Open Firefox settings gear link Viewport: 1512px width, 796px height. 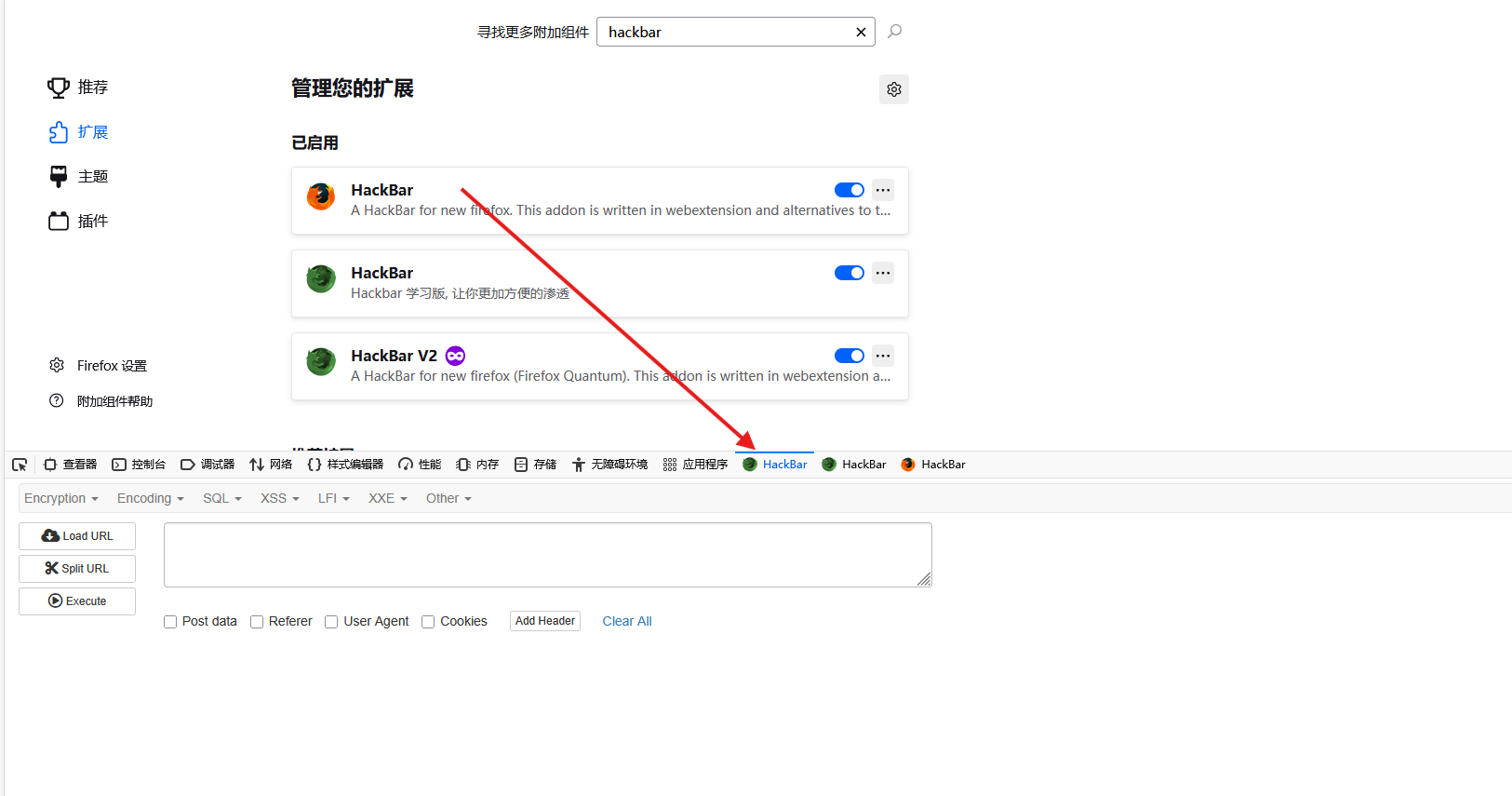tap(98, 366)
